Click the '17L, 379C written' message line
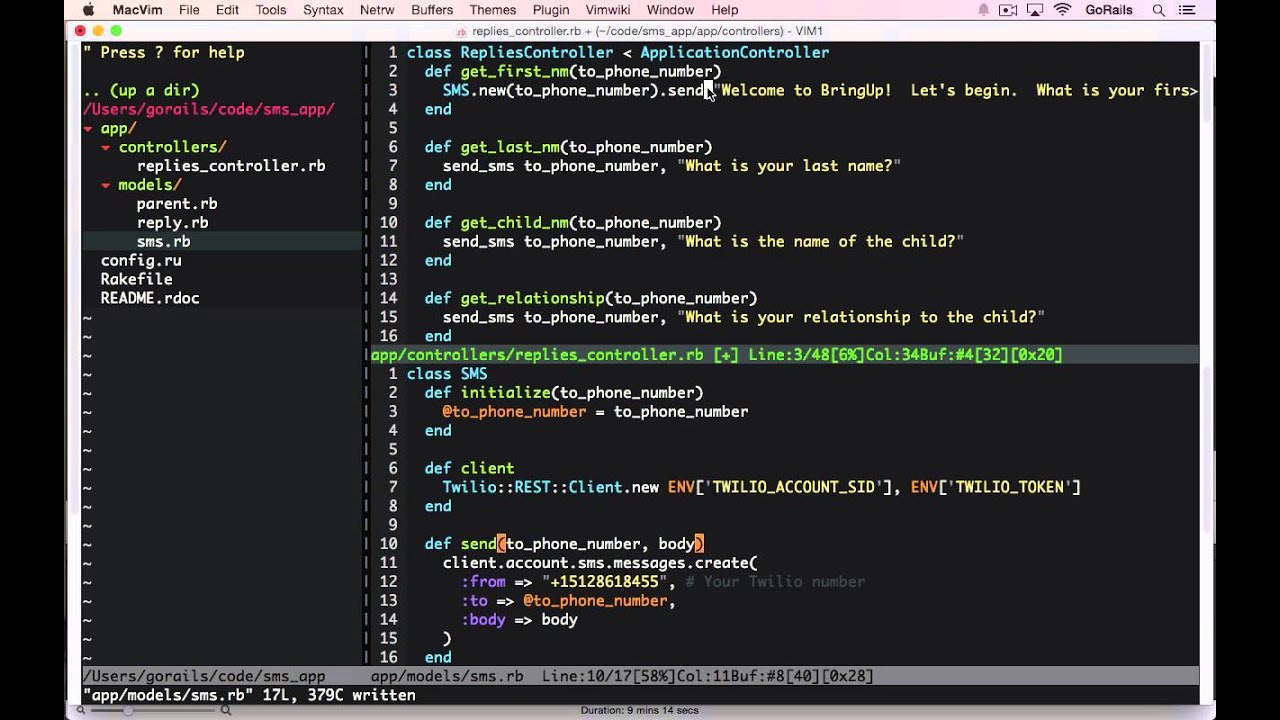Screen dimensions: 1280x720 tap(249, 695)
